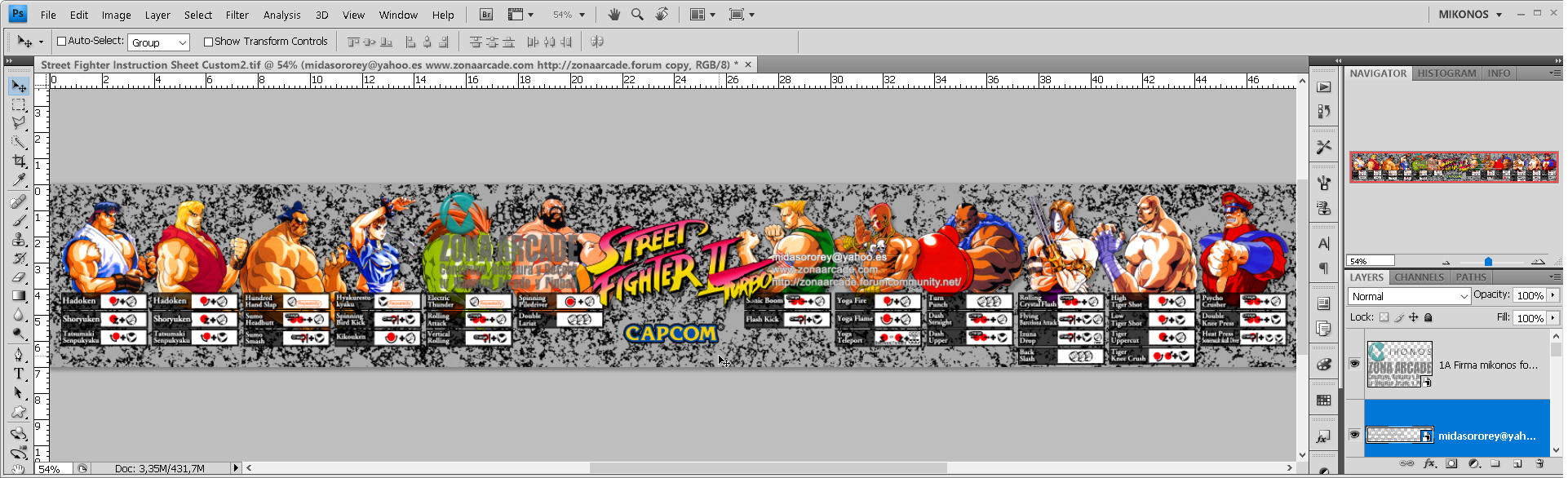Select the Move tool in the toolbox
Viewport: 1568px width, 478px height.
[19, 86]
